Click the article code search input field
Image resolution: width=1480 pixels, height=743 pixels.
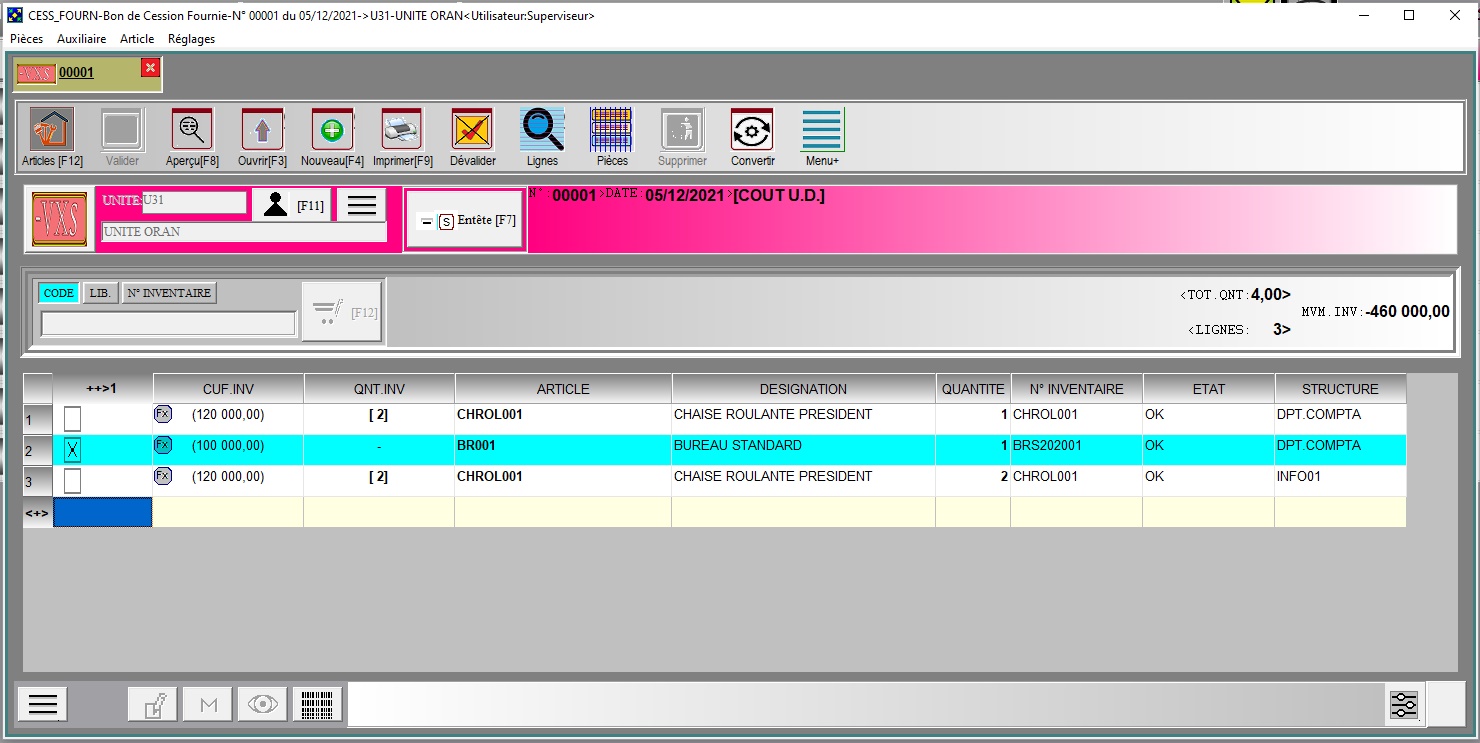click(x=168, y=324)
